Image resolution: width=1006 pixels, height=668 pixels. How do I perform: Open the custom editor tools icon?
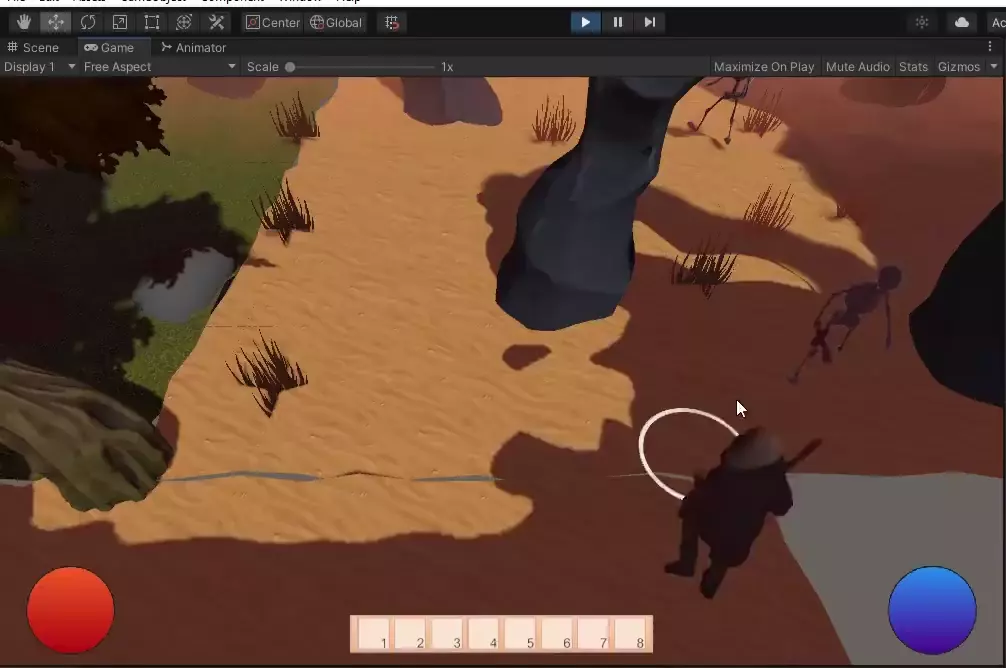pyautogui.click(x=216, y=22)
